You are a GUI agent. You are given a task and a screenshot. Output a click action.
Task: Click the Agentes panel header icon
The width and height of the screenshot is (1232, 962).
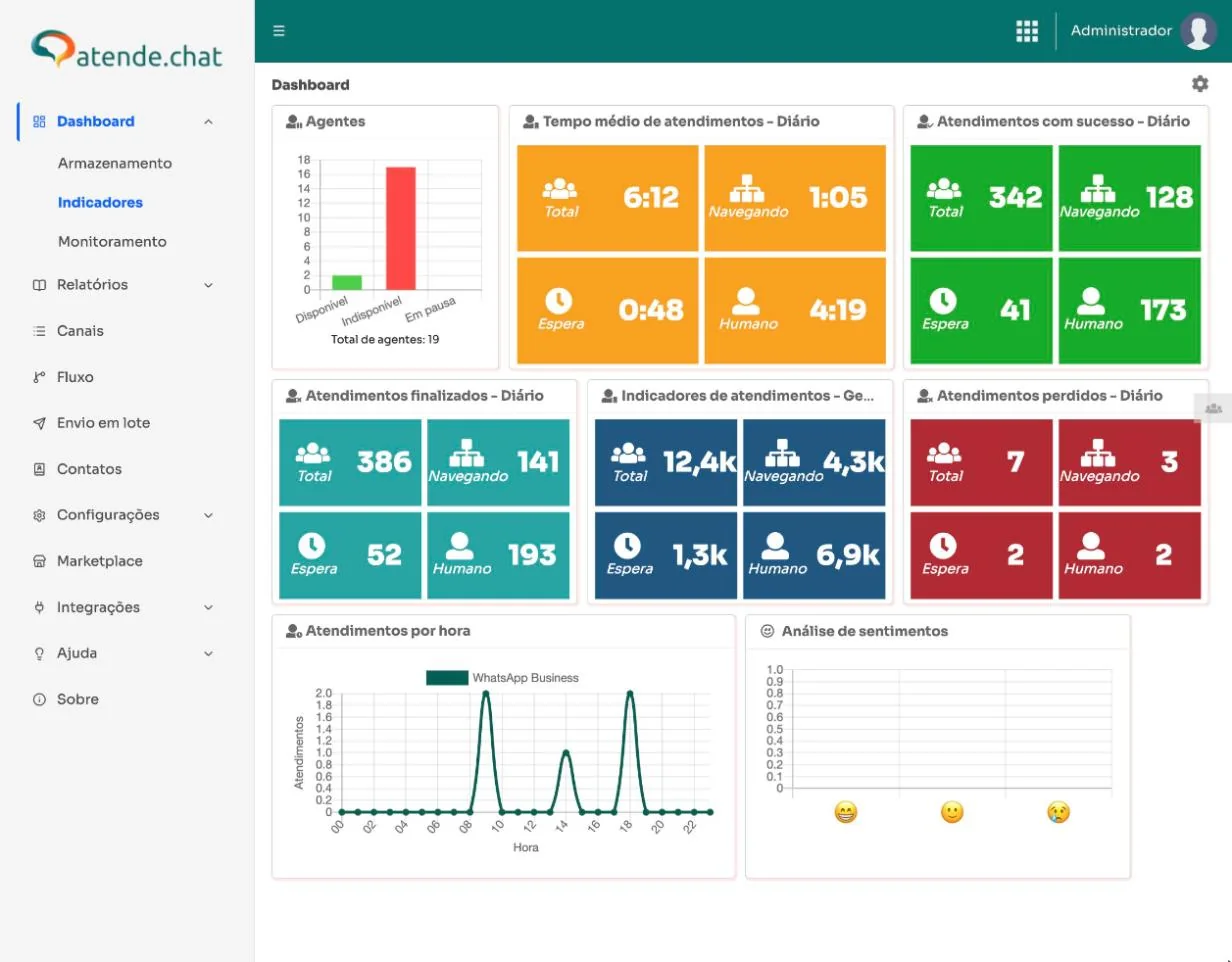coord(293,122)
